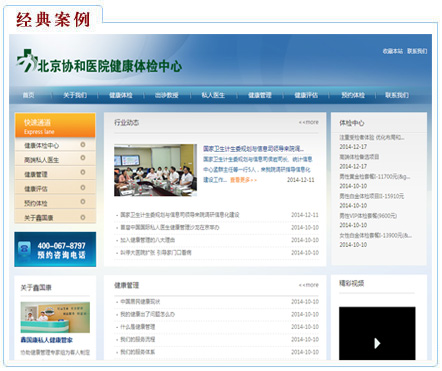Open 关于我们 in the navigation bar
Screen dimensions: 442x371
(x=75, y=95)
